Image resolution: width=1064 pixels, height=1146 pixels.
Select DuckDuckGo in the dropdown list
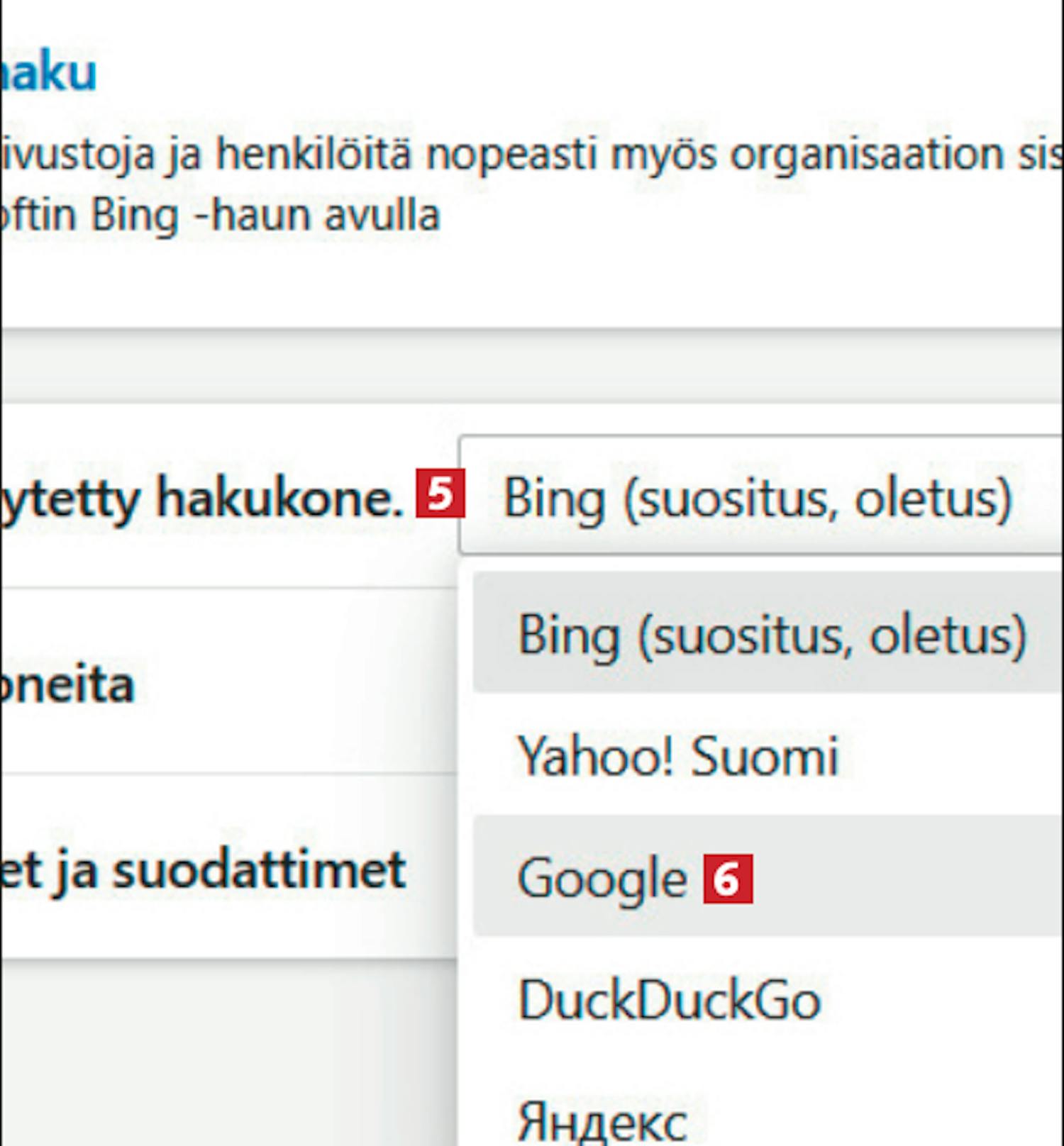click(670, 1000)
